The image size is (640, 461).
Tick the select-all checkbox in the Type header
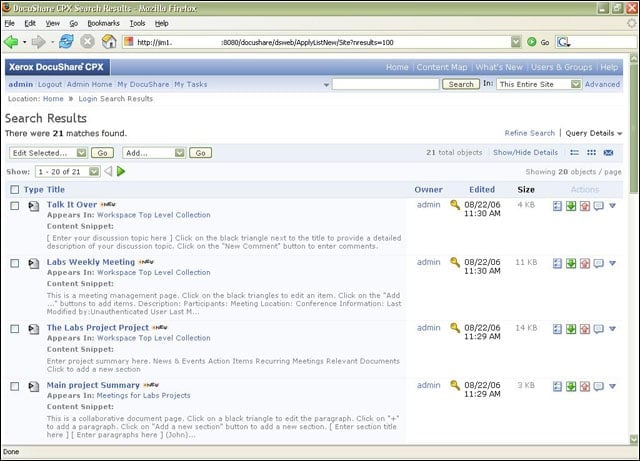[15, 189]
